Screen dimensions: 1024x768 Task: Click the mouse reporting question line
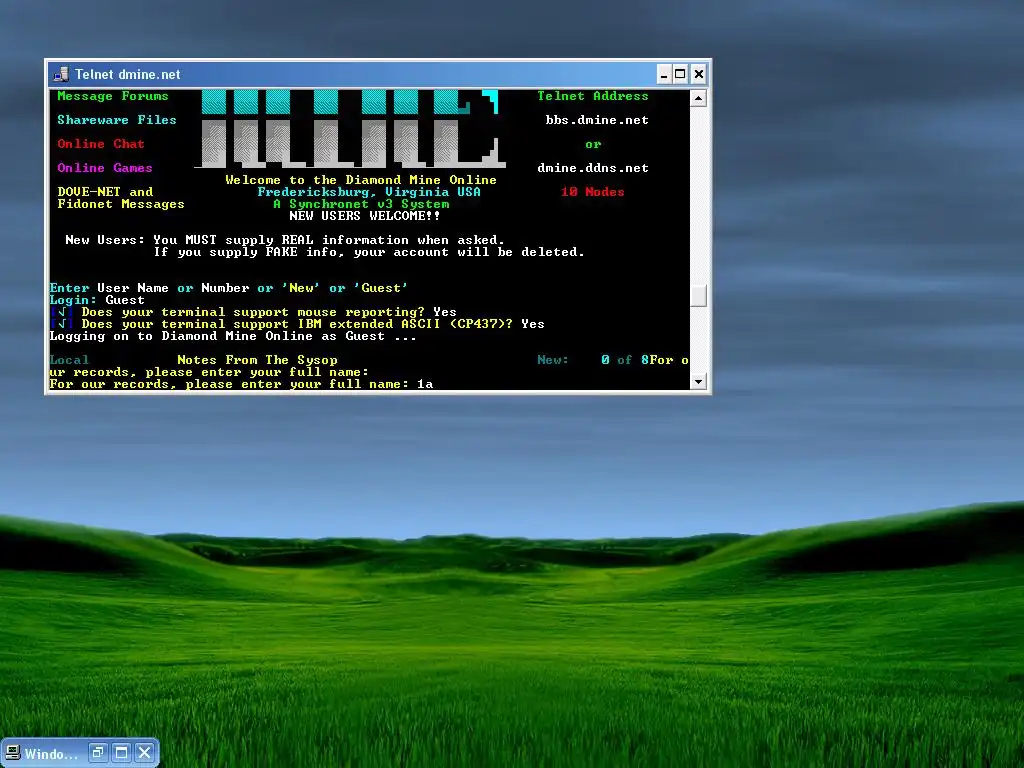pos(253,312)
